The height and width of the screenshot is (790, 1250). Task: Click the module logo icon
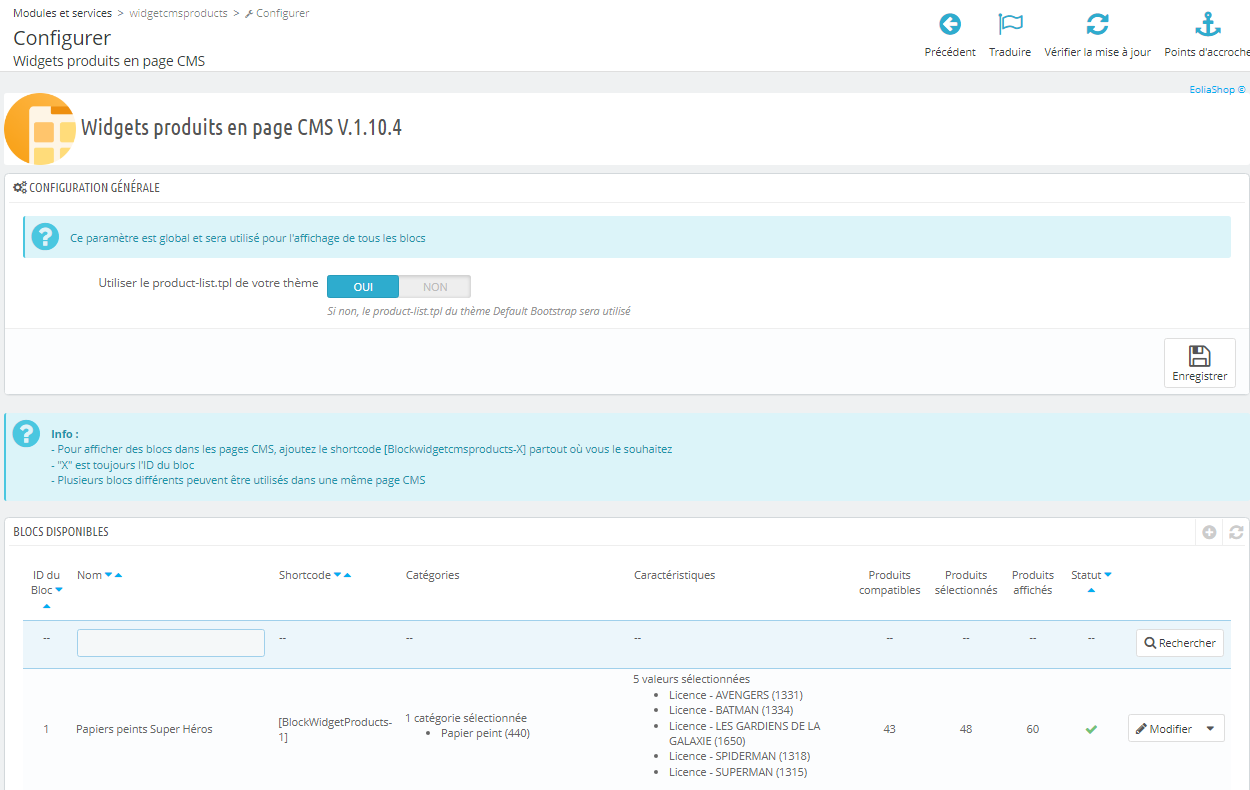click(41, 129)
